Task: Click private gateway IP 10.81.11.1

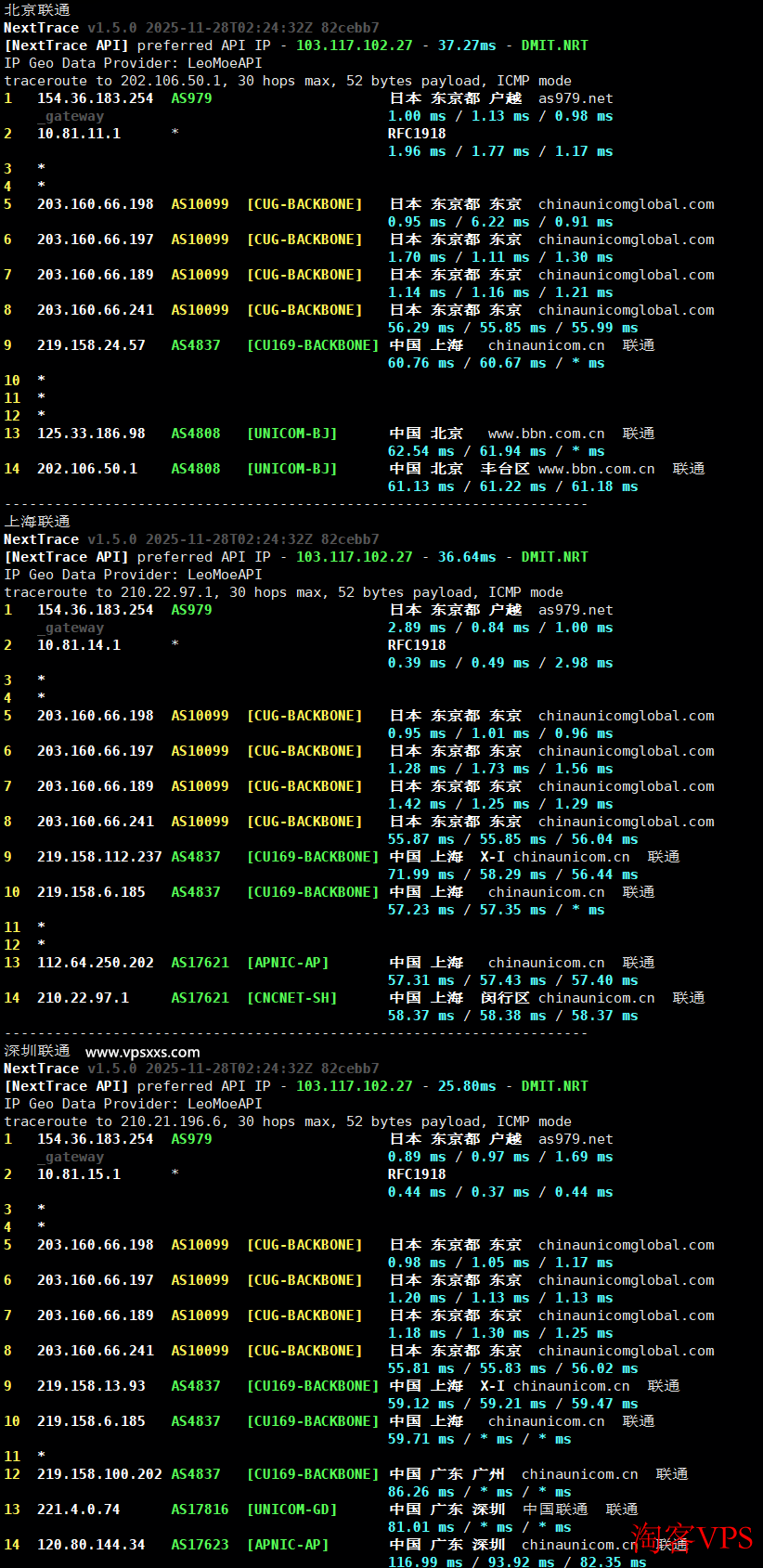Action: 79,134
